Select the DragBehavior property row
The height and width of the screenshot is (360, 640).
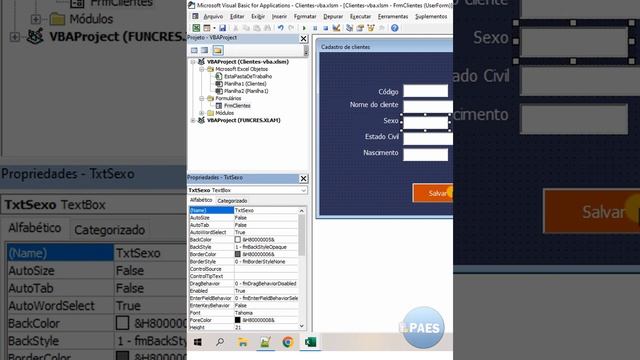[244, 284]
